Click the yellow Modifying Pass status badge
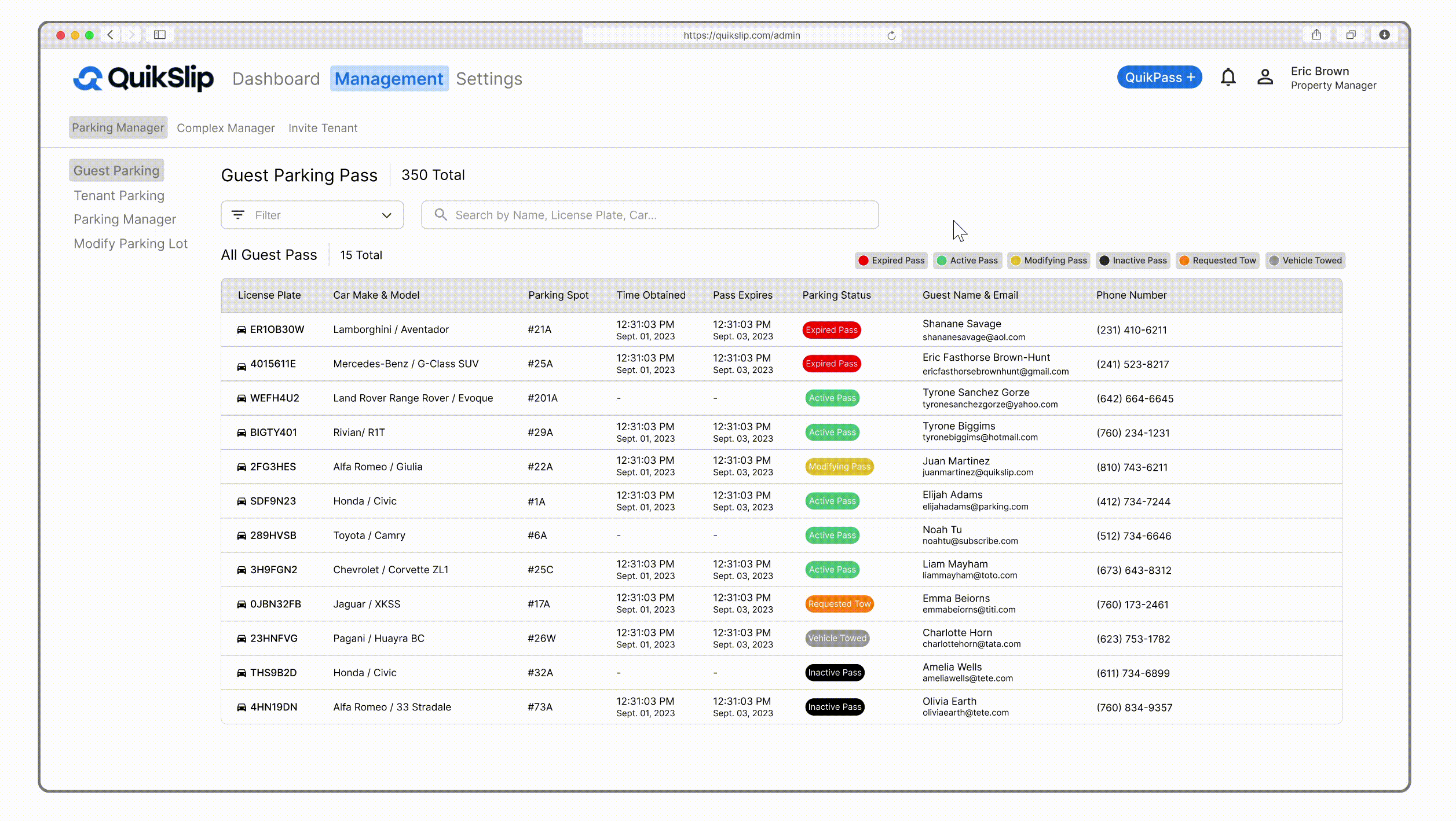Image resolution: width=1456 pixels, height=821 pixels. click(x=839, y=467)
